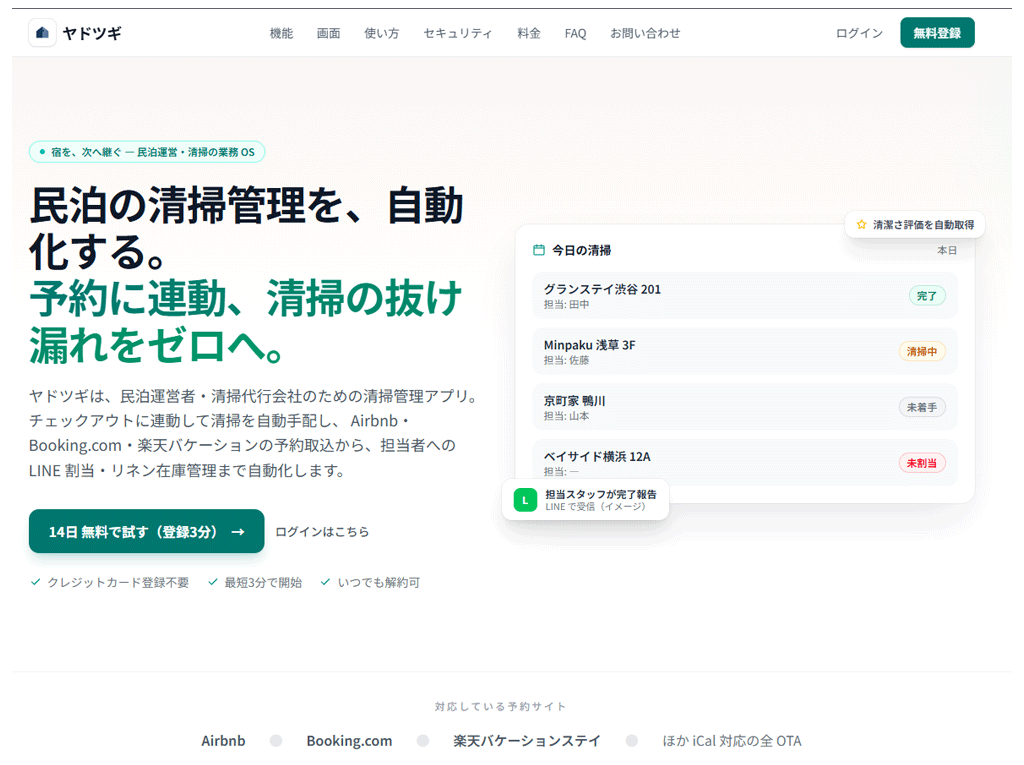Click the 民泊の清掃管理を、自動化する。 headline
This screenshot has height=765, width=1024.
coord(247,228)
